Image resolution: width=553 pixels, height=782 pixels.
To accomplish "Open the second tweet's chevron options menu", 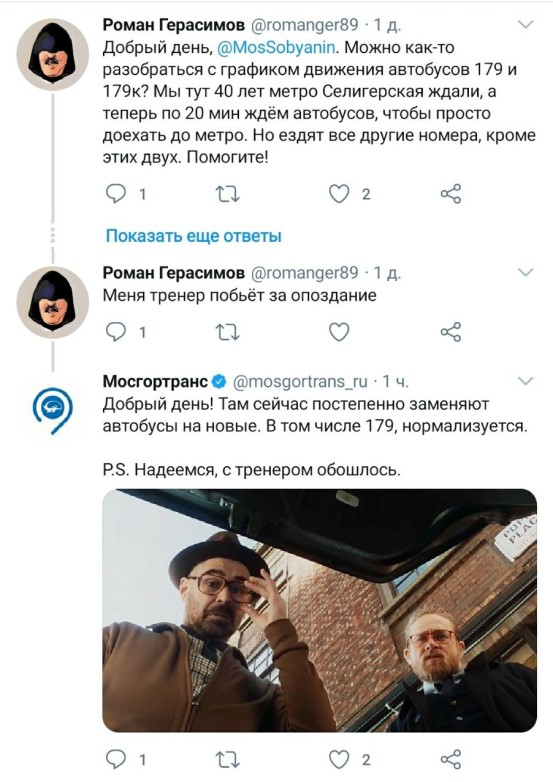I will [x=526, y=272].
